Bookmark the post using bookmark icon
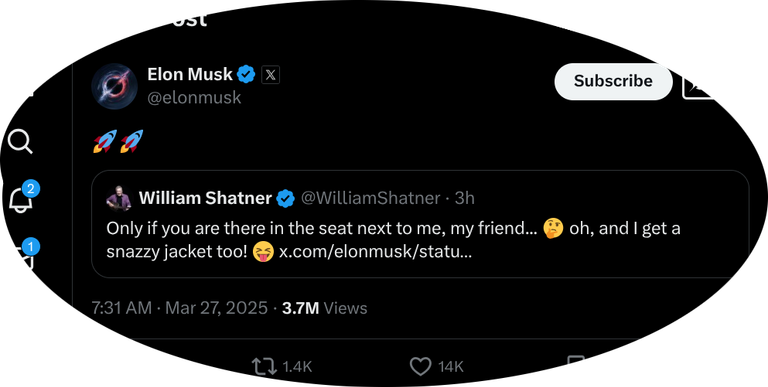768x387 pixels. tap(576, 365)
